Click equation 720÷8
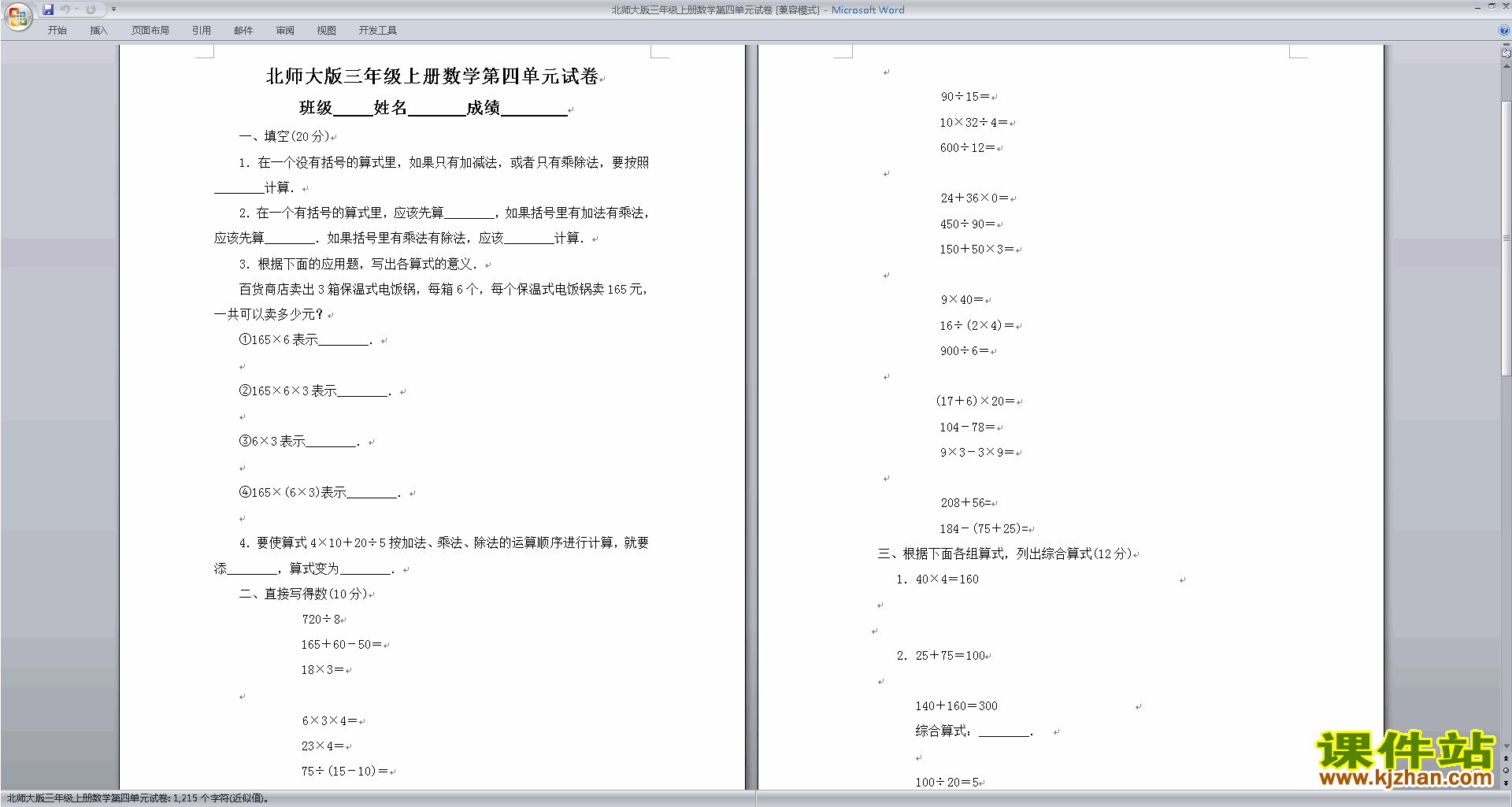The height and width of the screenshot is (807, 1512). point(321,620)
